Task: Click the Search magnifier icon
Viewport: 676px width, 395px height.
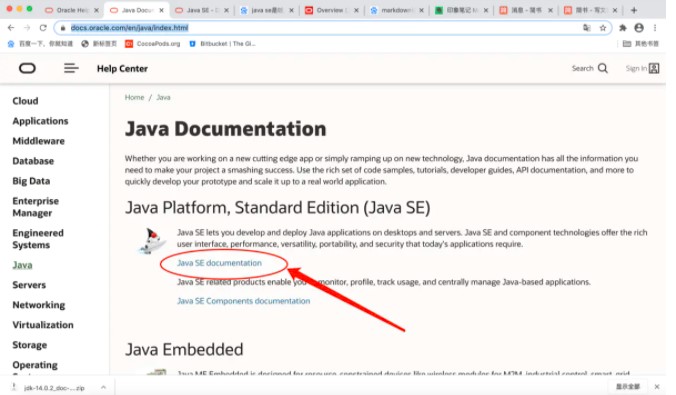Action: [603, 68]
